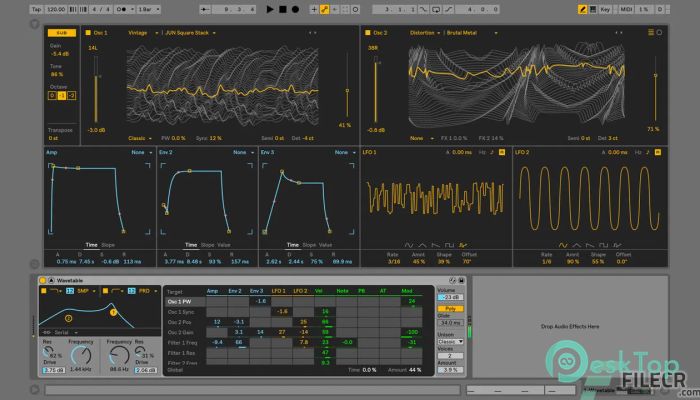Open the Unison Classic dropdown
Image resolution: width=700 pixels, height=400 pixels.
[x=450, y=342]
